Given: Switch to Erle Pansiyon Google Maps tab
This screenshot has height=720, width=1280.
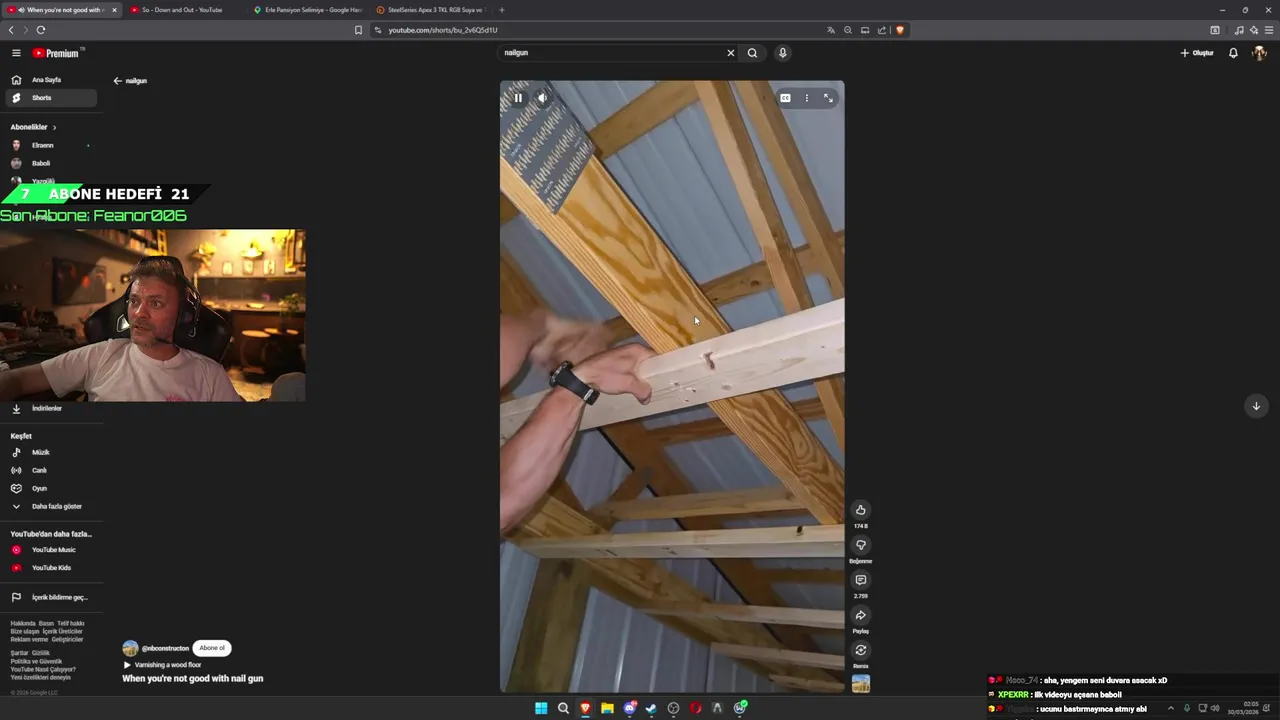Looking at the screenshot, I should pyautogui.click(x=307, y=10).
